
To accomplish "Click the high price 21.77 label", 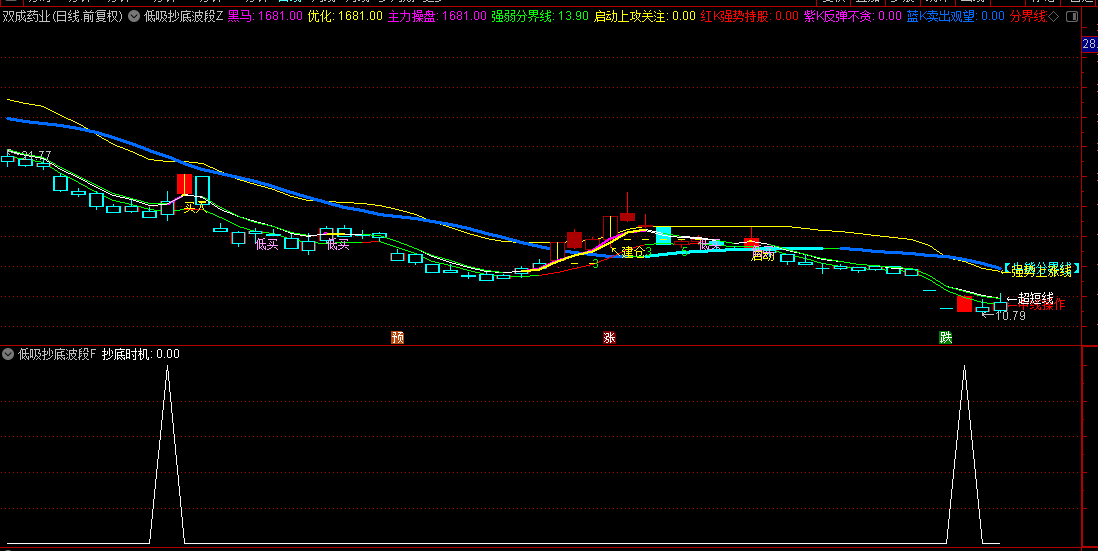I will pyautogui.click(x=36, y=155).
